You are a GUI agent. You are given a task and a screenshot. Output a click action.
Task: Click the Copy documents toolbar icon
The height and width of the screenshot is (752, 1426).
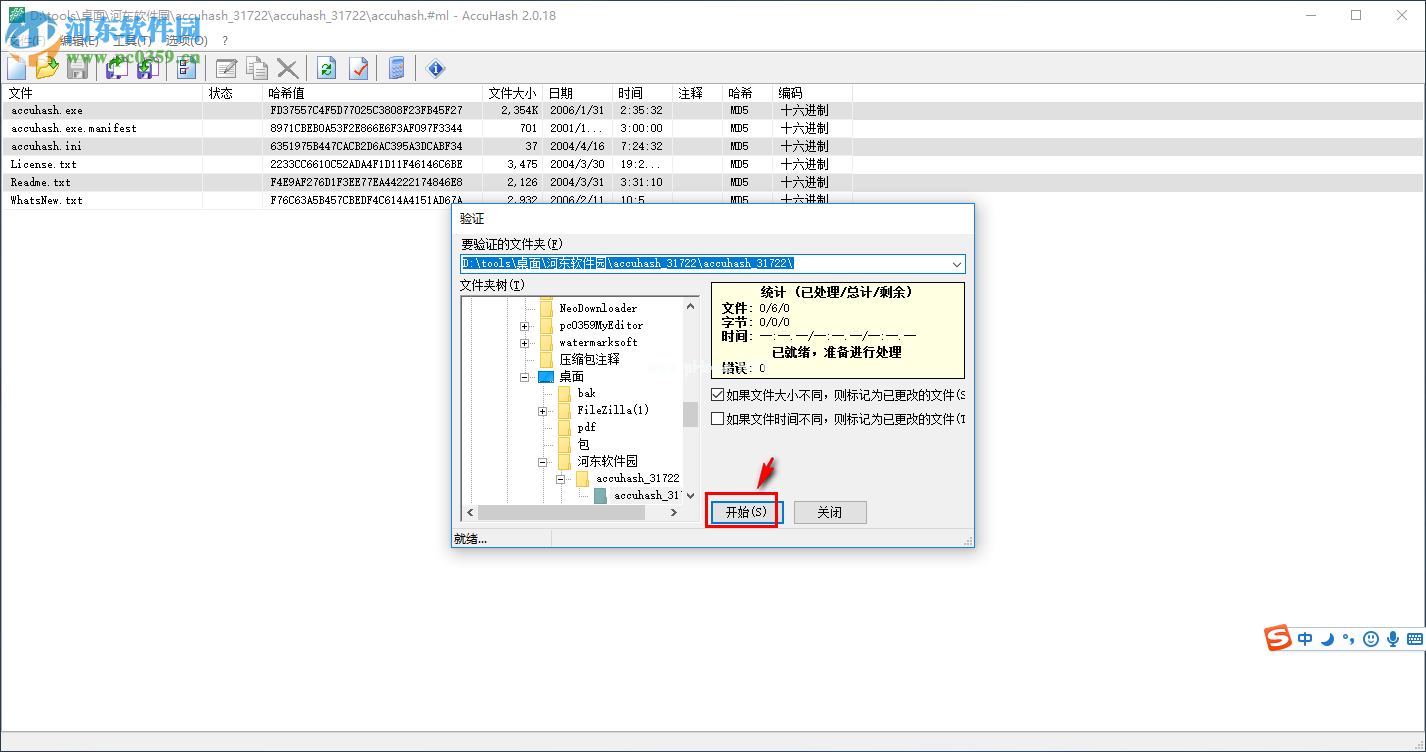[257, 68]
